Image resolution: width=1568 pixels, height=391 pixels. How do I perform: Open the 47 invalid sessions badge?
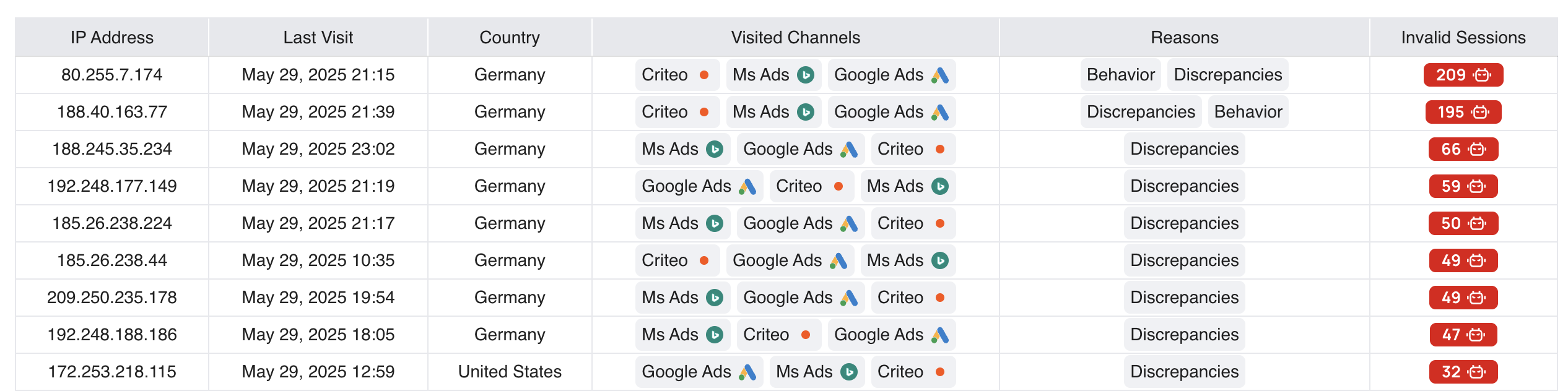(x=1463, y=335)
